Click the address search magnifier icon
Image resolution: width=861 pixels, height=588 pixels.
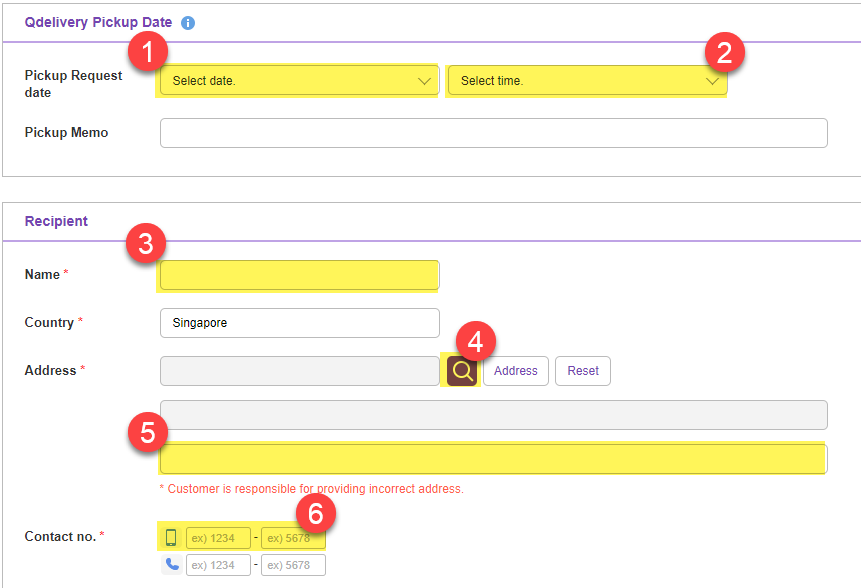pyautogui.click(x=462, y=371)
